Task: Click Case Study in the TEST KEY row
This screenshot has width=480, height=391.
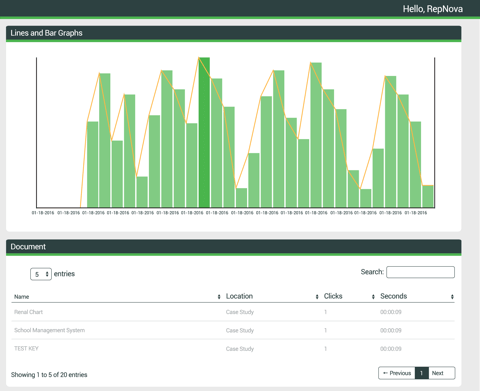Action: coord(240,349)
